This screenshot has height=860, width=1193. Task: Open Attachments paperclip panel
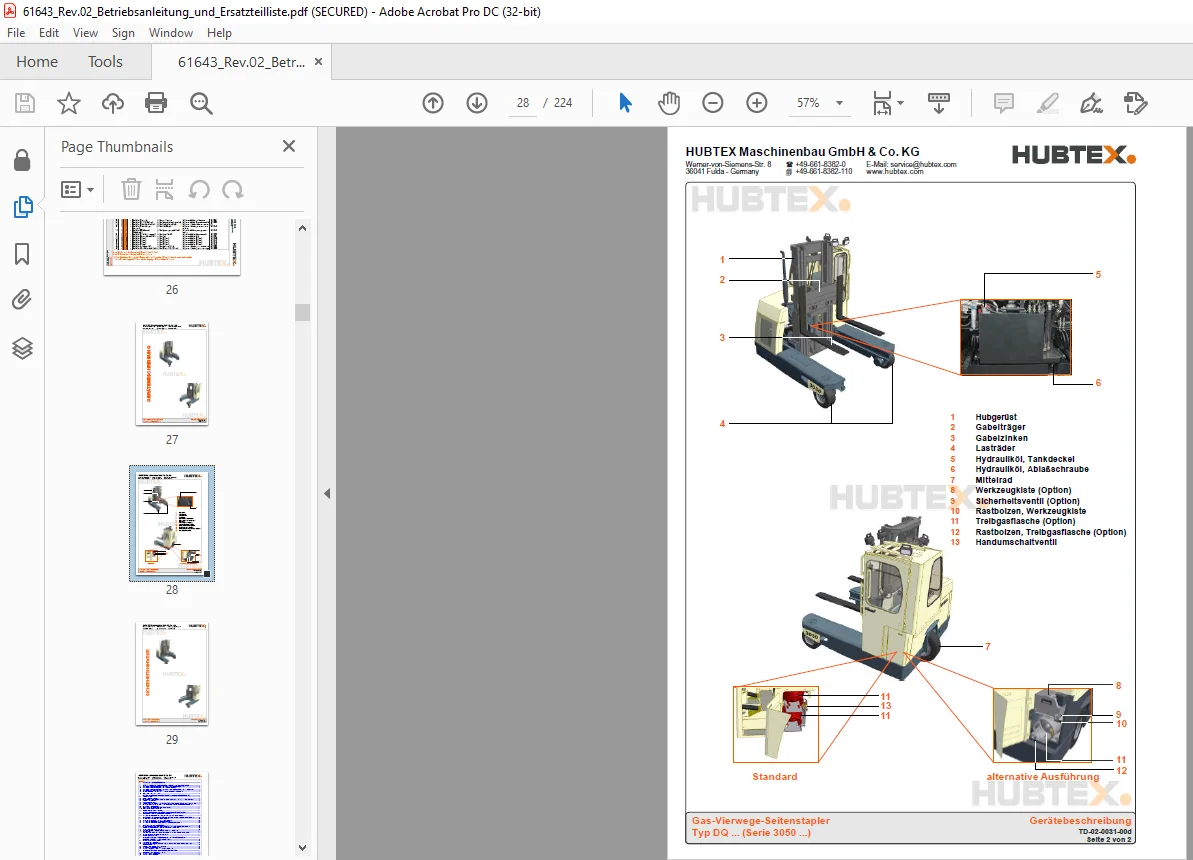pos(22,300)
